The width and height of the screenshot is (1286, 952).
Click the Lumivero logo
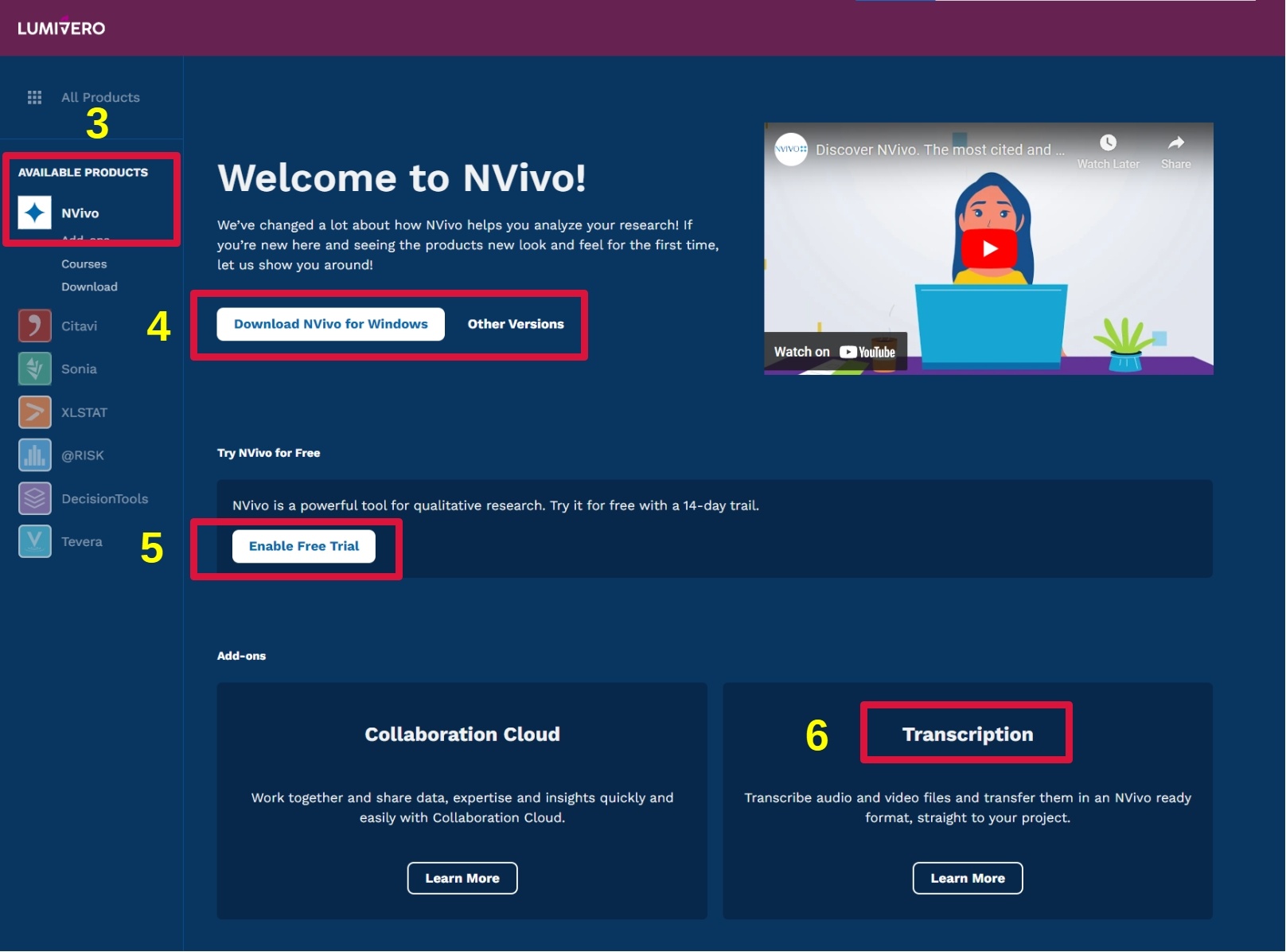(x=61, y=28)
